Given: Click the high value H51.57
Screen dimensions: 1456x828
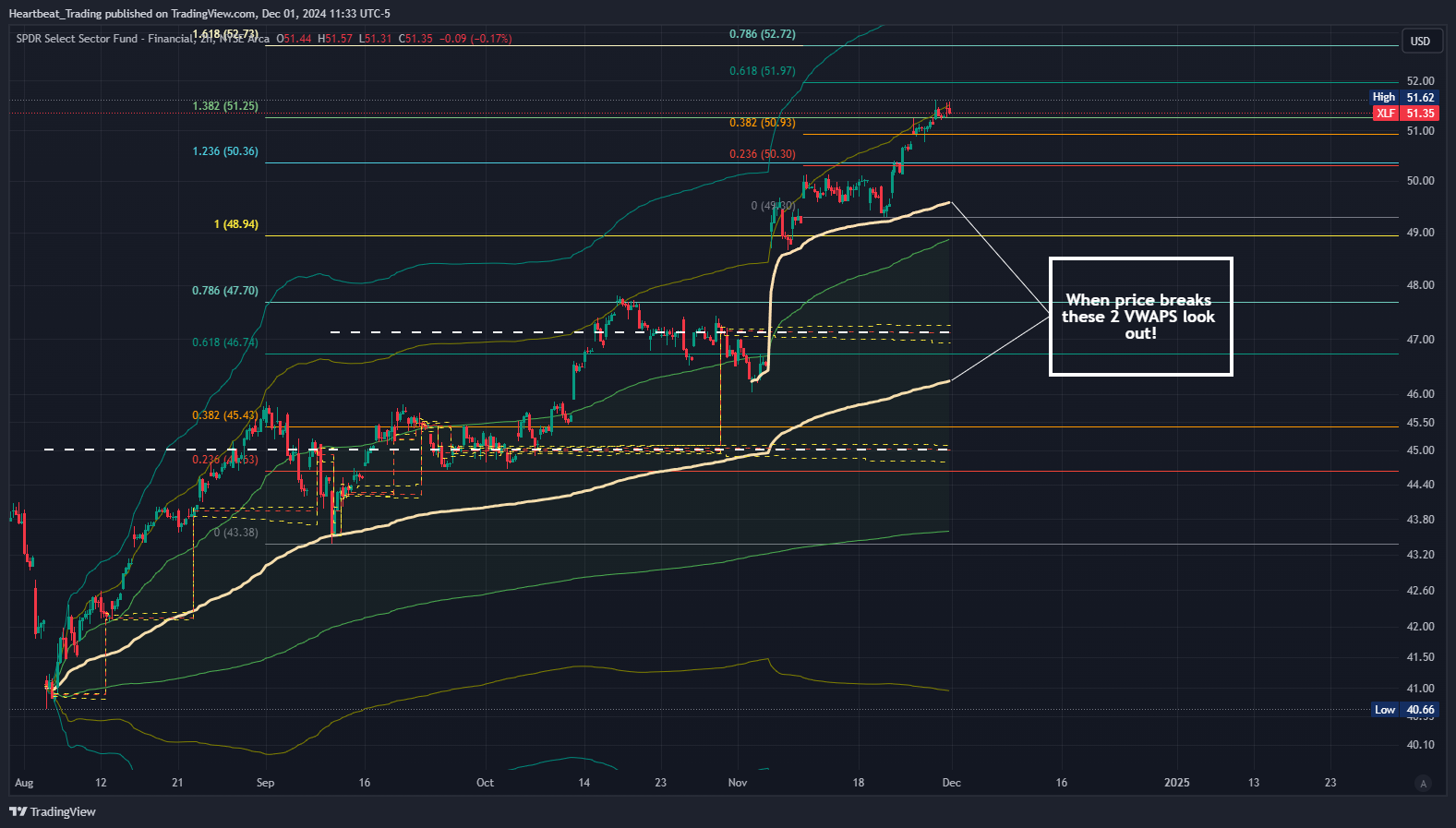Looking at the screenshot, I should (335, 39).
